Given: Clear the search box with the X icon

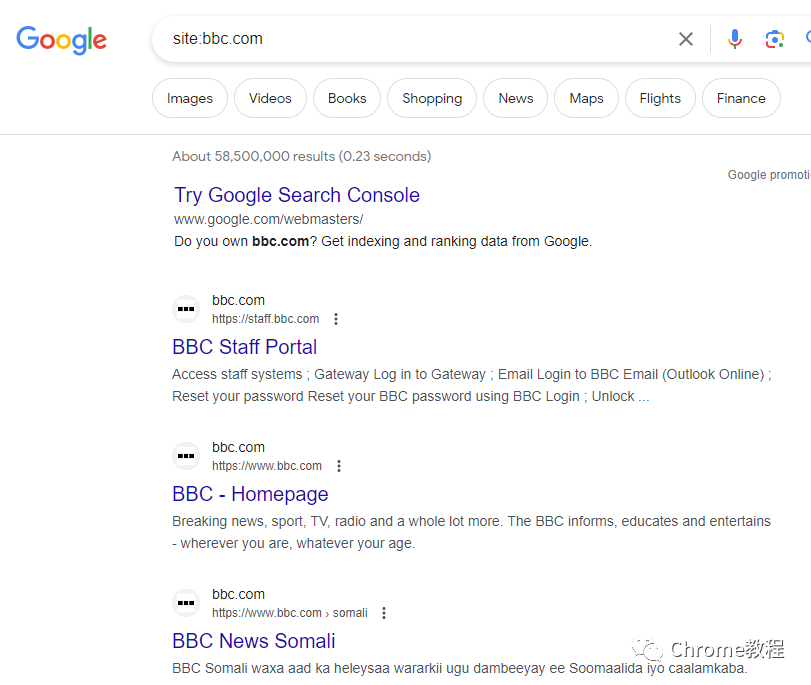Looking at the screenshot, I should click(x=686, y=39).
